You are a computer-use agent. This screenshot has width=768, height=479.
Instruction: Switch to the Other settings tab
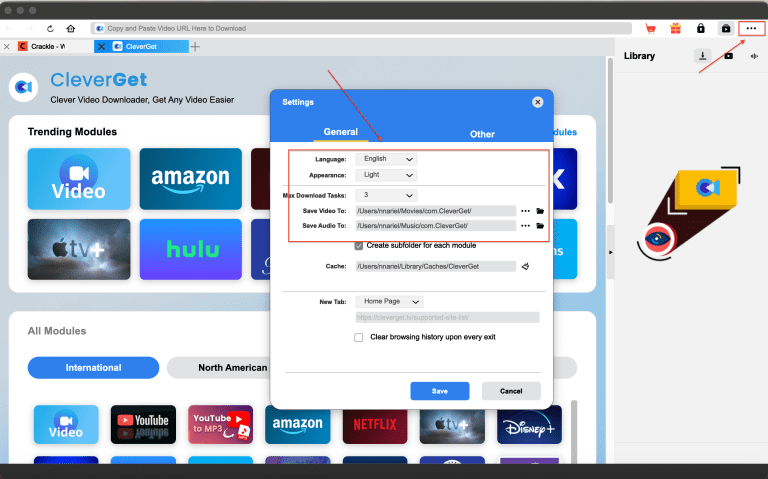[482, 133]
